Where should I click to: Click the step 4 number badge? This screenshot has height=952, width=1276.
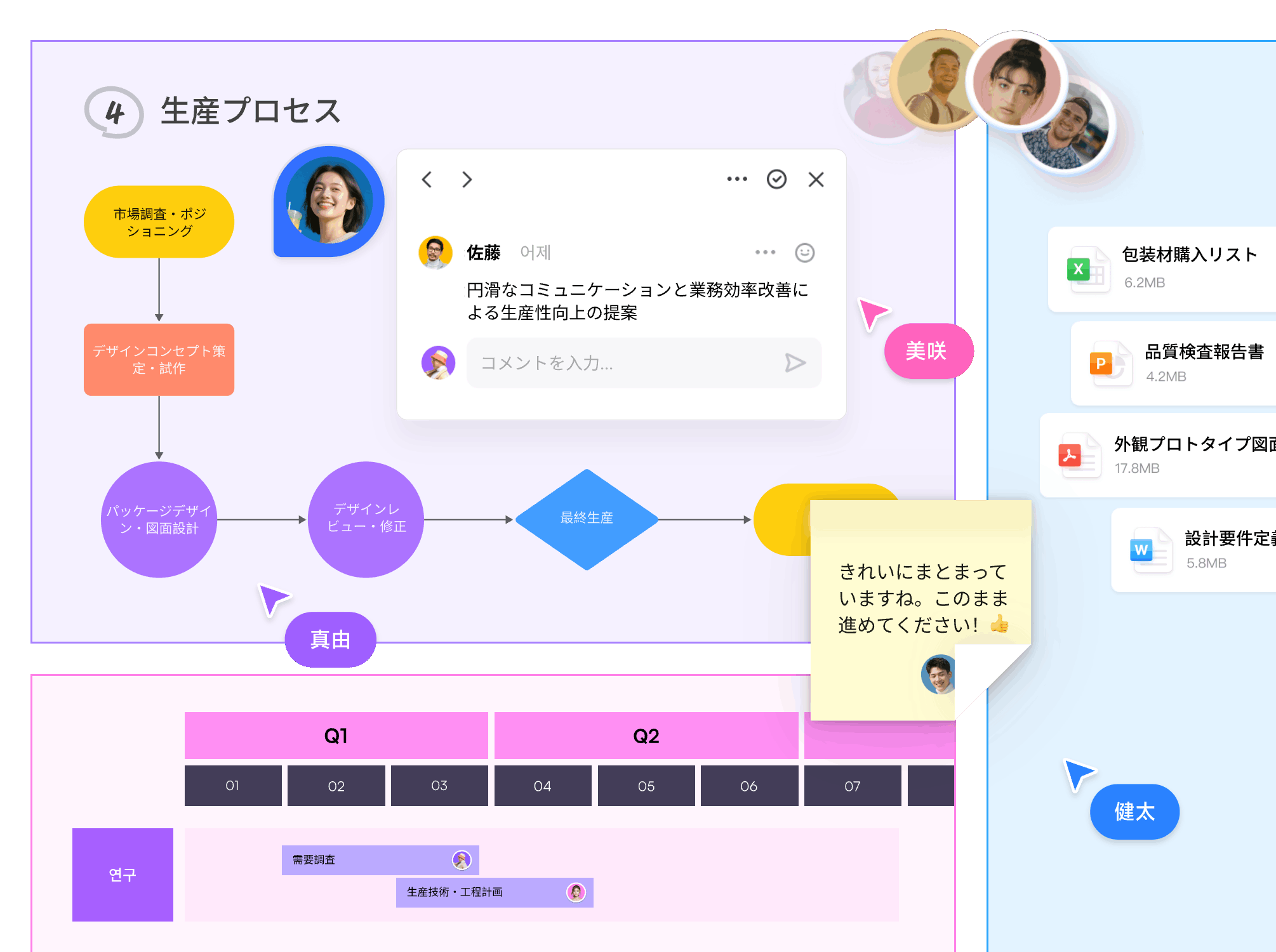[x=114, y=112]
